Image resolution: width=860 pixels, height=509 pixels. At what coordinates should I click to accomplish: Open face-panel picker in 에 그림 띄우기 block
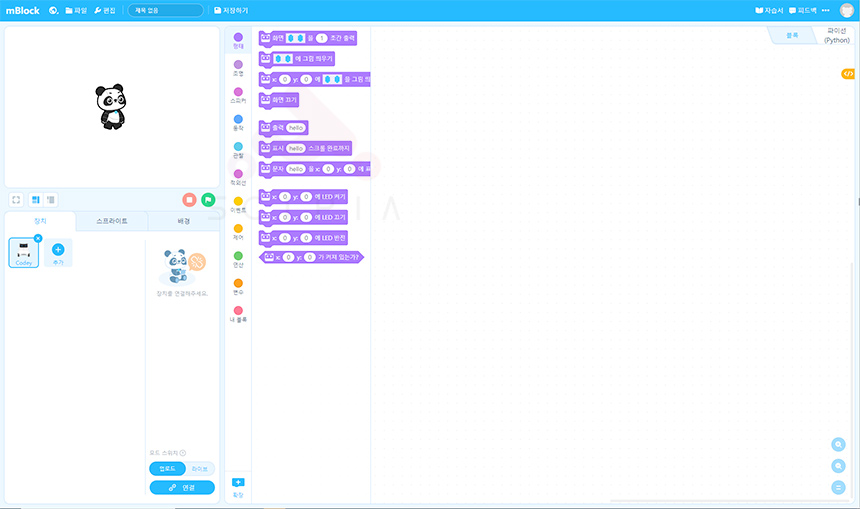coord(283,59)
